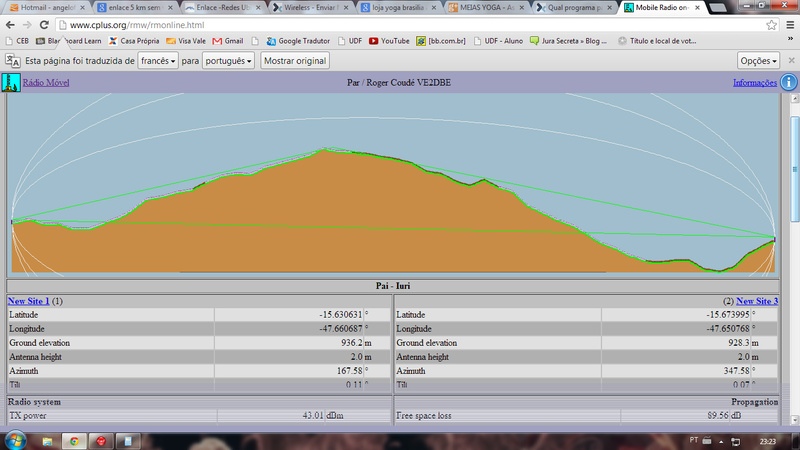Screen dimensions: 800x450
Task: Select the -15.673995 latitude value
Action: 728,315
